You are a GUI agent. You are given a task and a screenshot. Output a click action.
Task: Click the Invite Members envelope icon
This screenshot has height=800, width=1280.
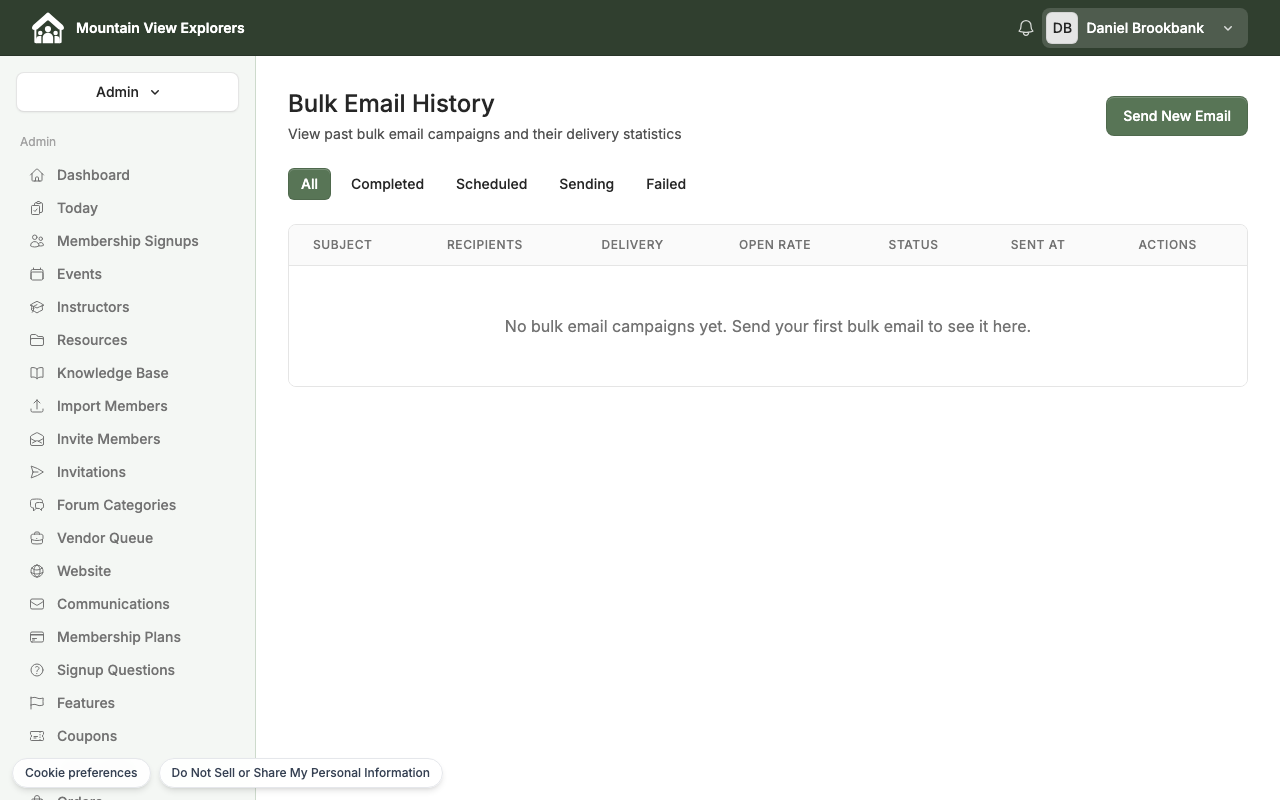(x=37, y=439)
